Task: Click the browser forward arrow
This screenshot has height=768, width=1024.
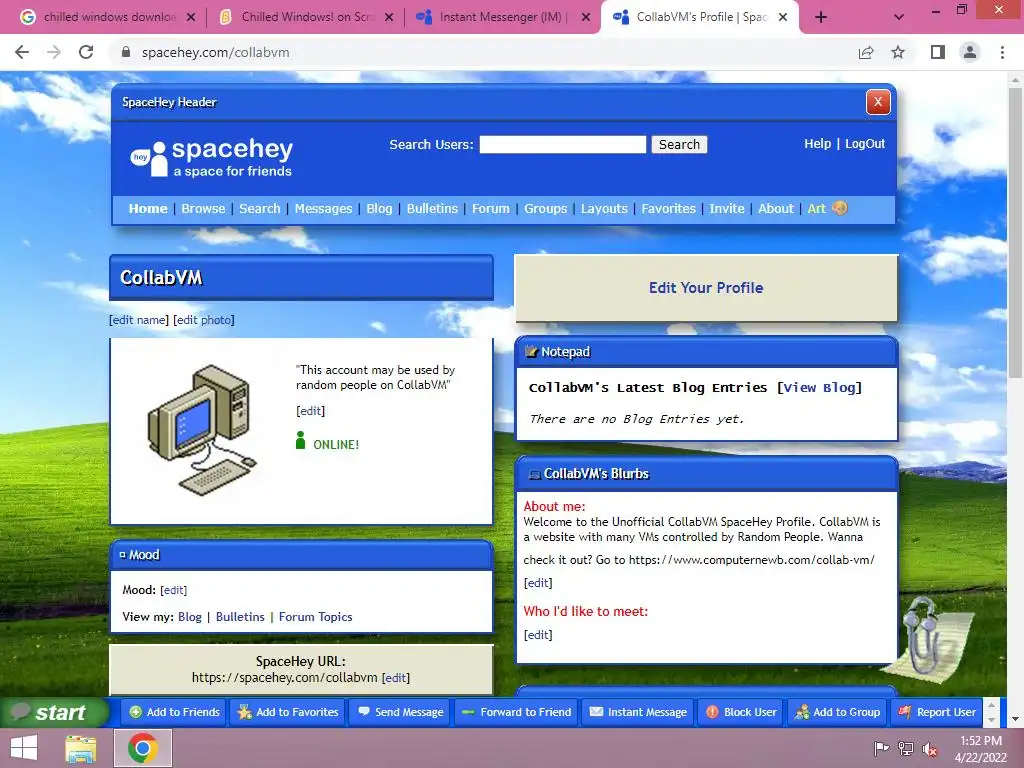Action: 54,52
